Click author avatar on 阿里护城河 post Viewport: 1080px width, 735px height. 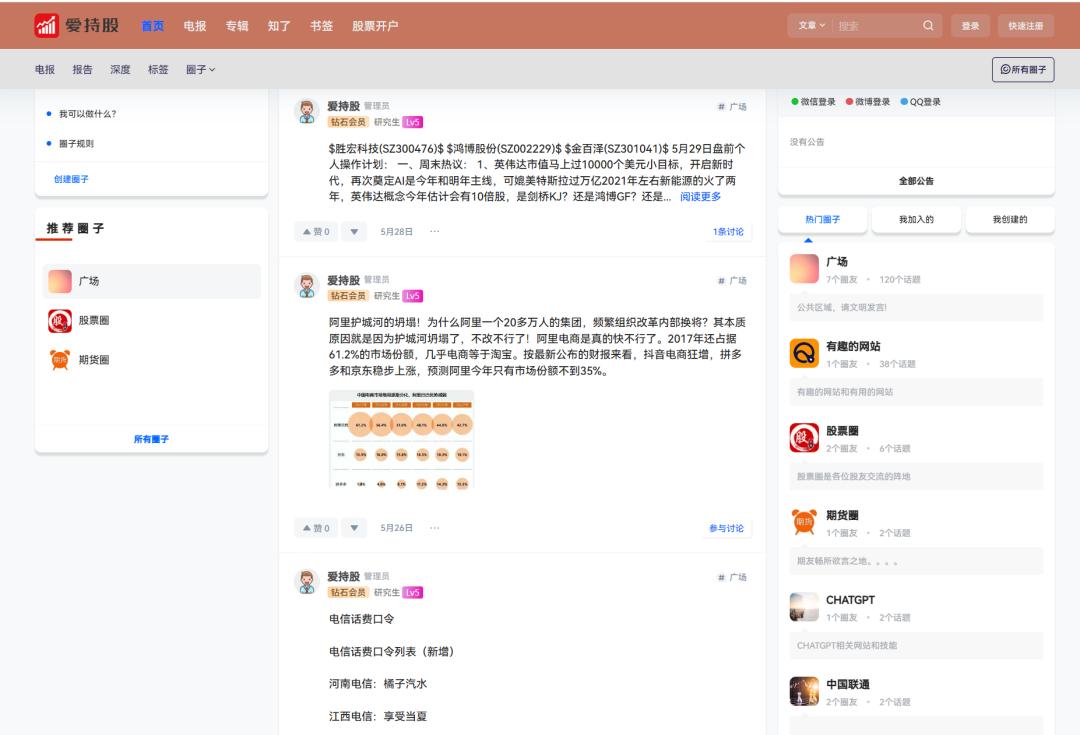pos(307,286)
